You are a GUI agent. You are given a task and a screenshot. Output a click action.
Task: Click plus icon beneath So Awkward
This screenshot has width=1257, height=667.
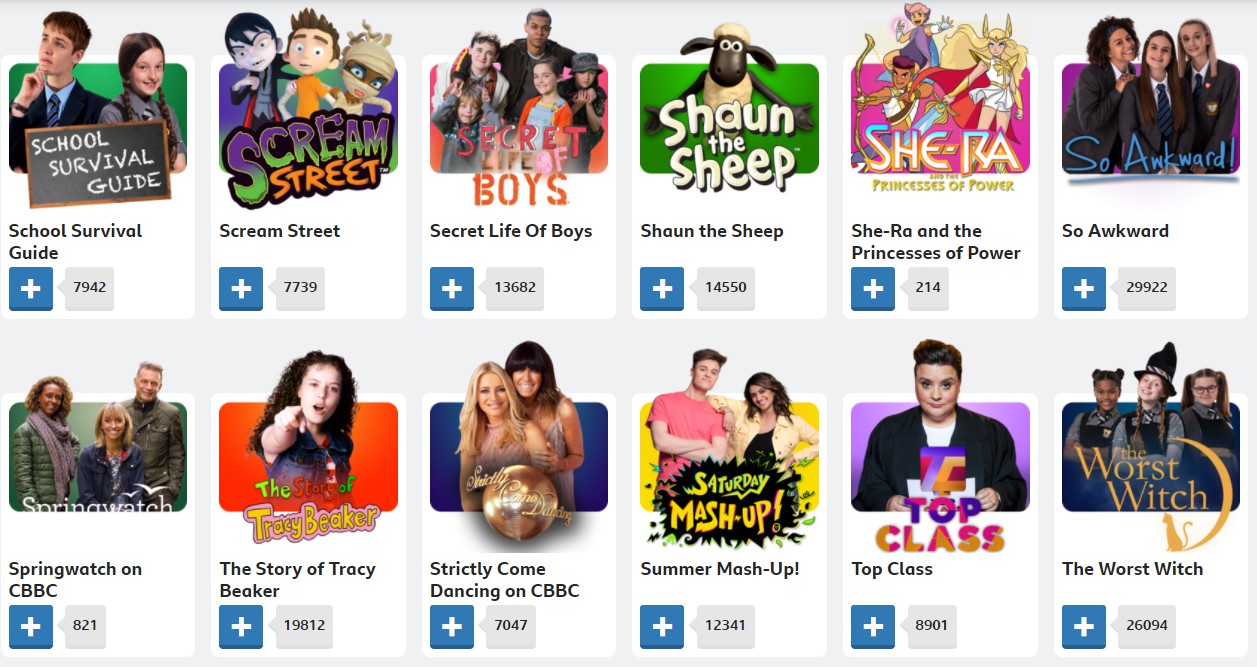pos(1084,289)
